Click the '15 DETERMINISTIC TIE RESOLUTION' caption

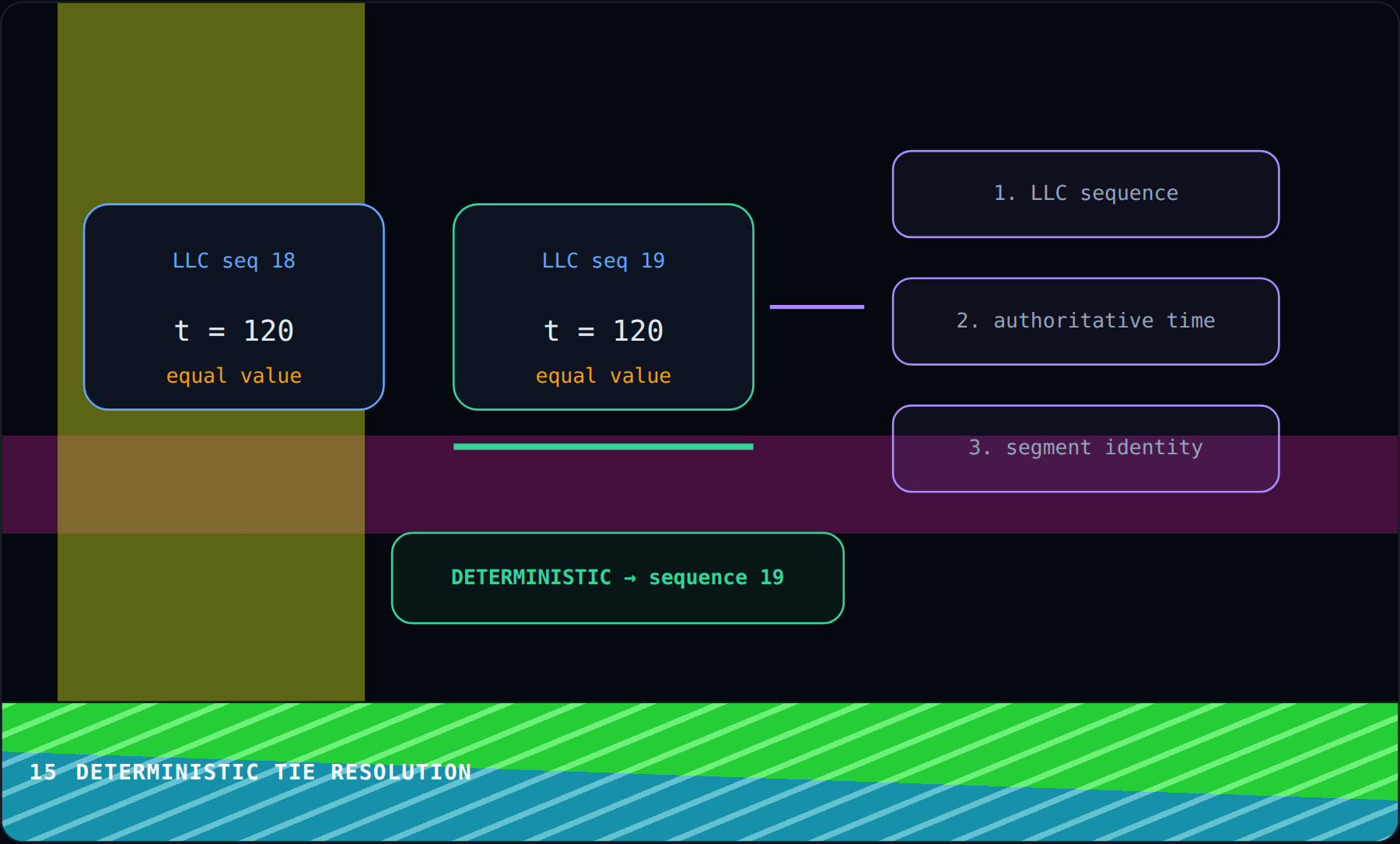pyautogui.click(x=250, y=772)
